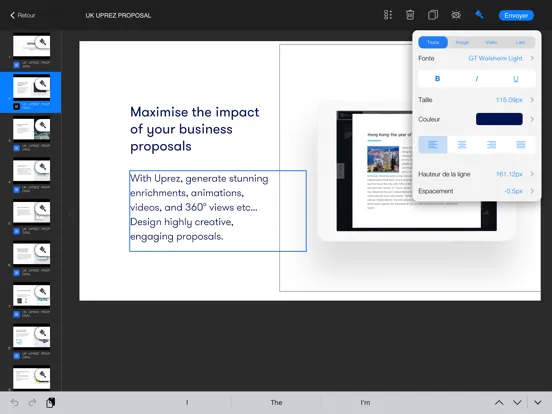Toggle bold (B) formatting
The height and width of the screenshot is (414, 552).
[437, 79]
